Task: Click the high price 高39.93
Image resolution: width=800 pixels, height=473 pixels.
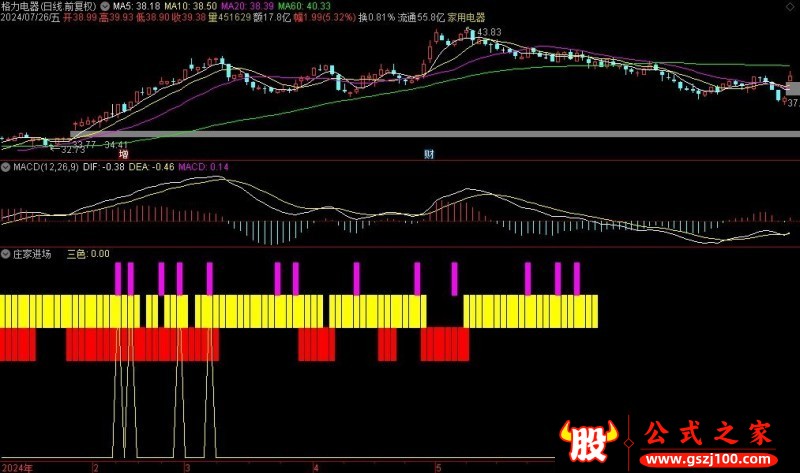Action: click(x=116, y=17)
